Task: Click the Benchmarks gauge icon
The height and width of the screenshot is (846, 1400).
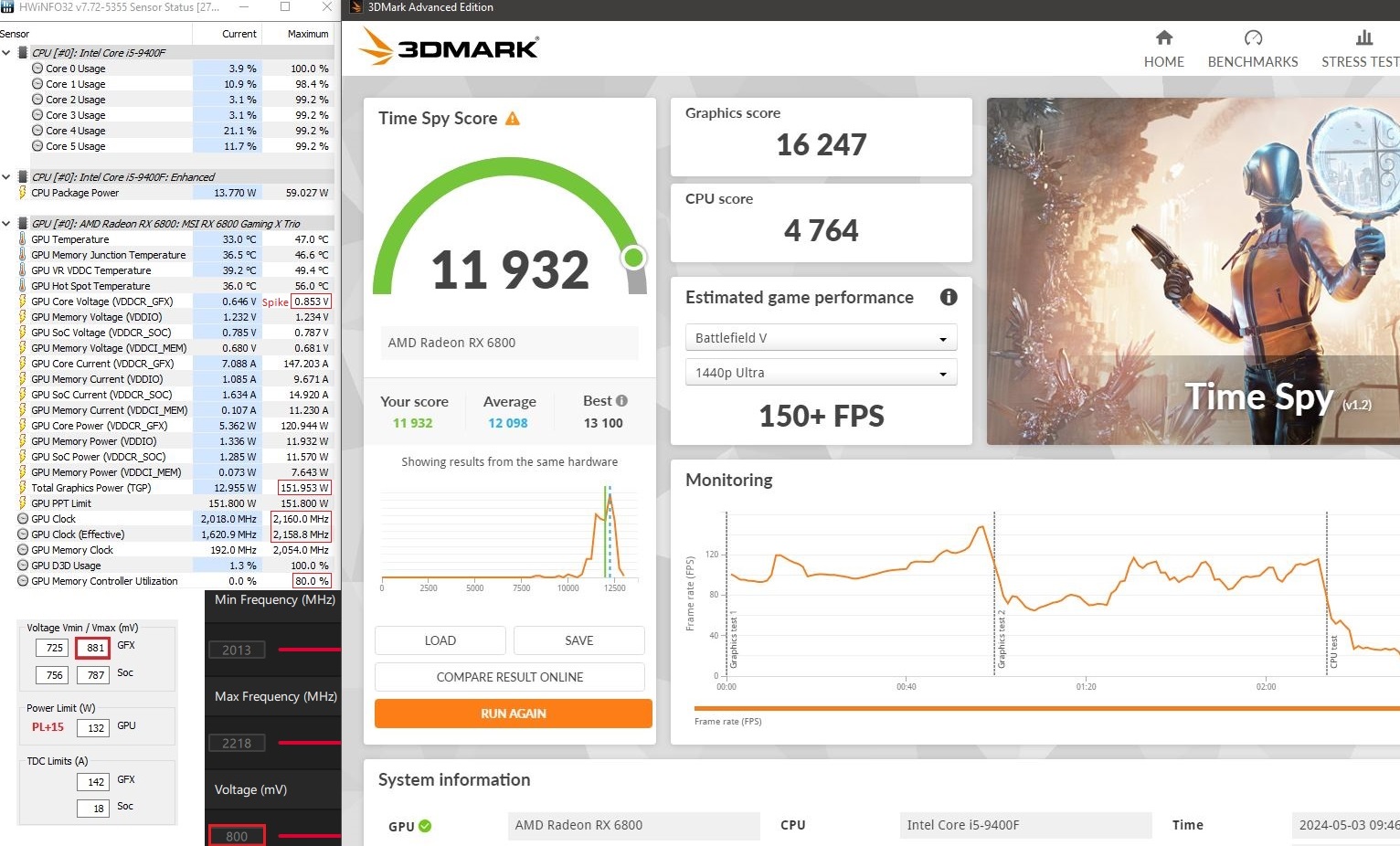Action: [x=1253, y=37]
